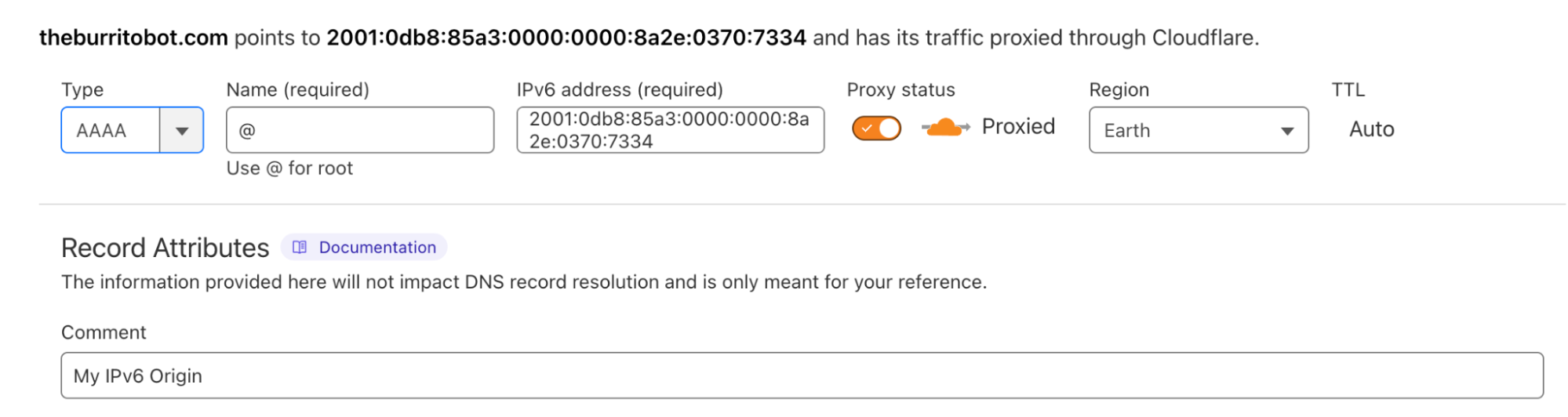Focus the Comment field "My IPv6 Origin"
Image resolution: width=1568 pixels, height=417 pixels.
802,376
